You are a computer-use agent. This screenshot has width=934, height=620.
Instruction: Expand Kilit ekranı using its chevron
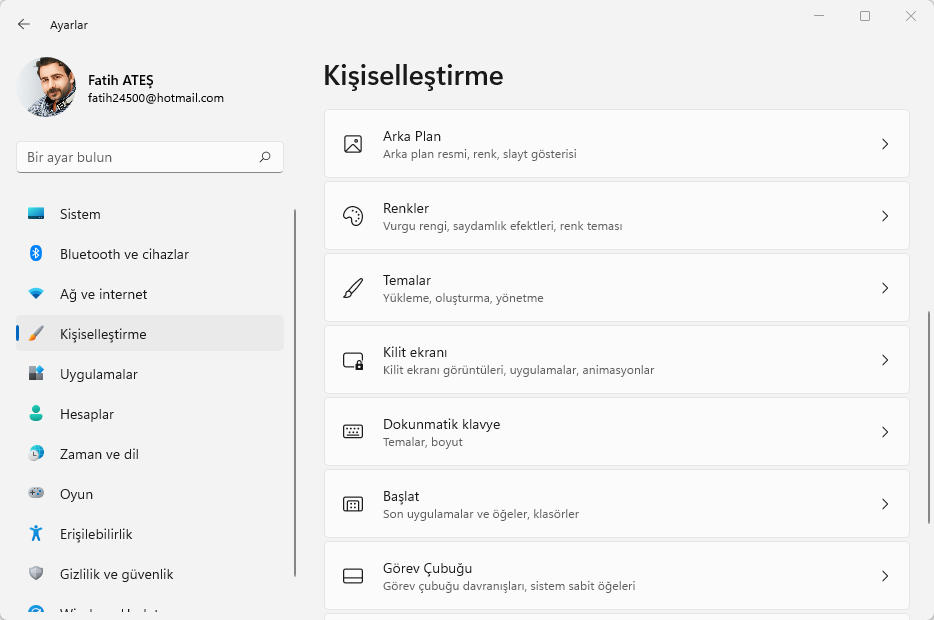click(x=884, y=359)
